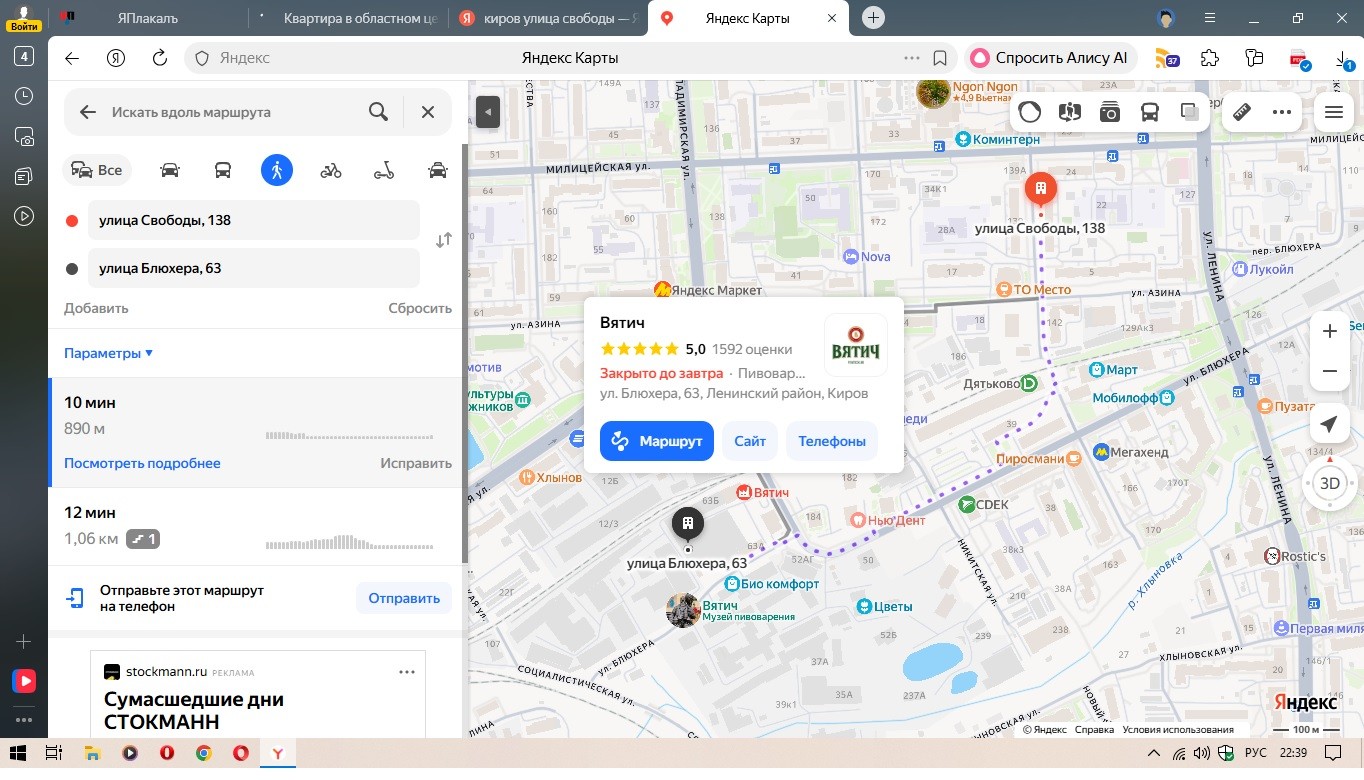Swap start and destination addresses
This screenshot has width=1364, height=780.
[x=444, y=240]
